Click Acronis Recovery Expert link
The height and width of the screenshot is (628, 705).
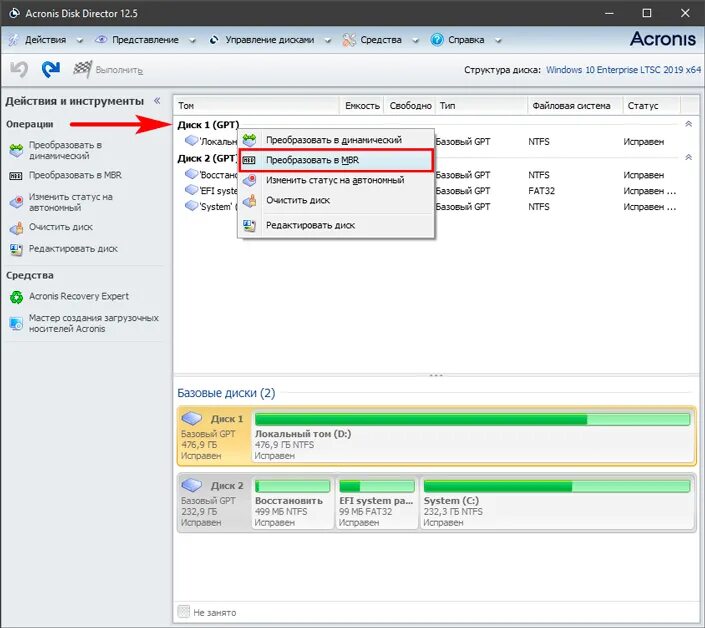click(x=79, y=296)
